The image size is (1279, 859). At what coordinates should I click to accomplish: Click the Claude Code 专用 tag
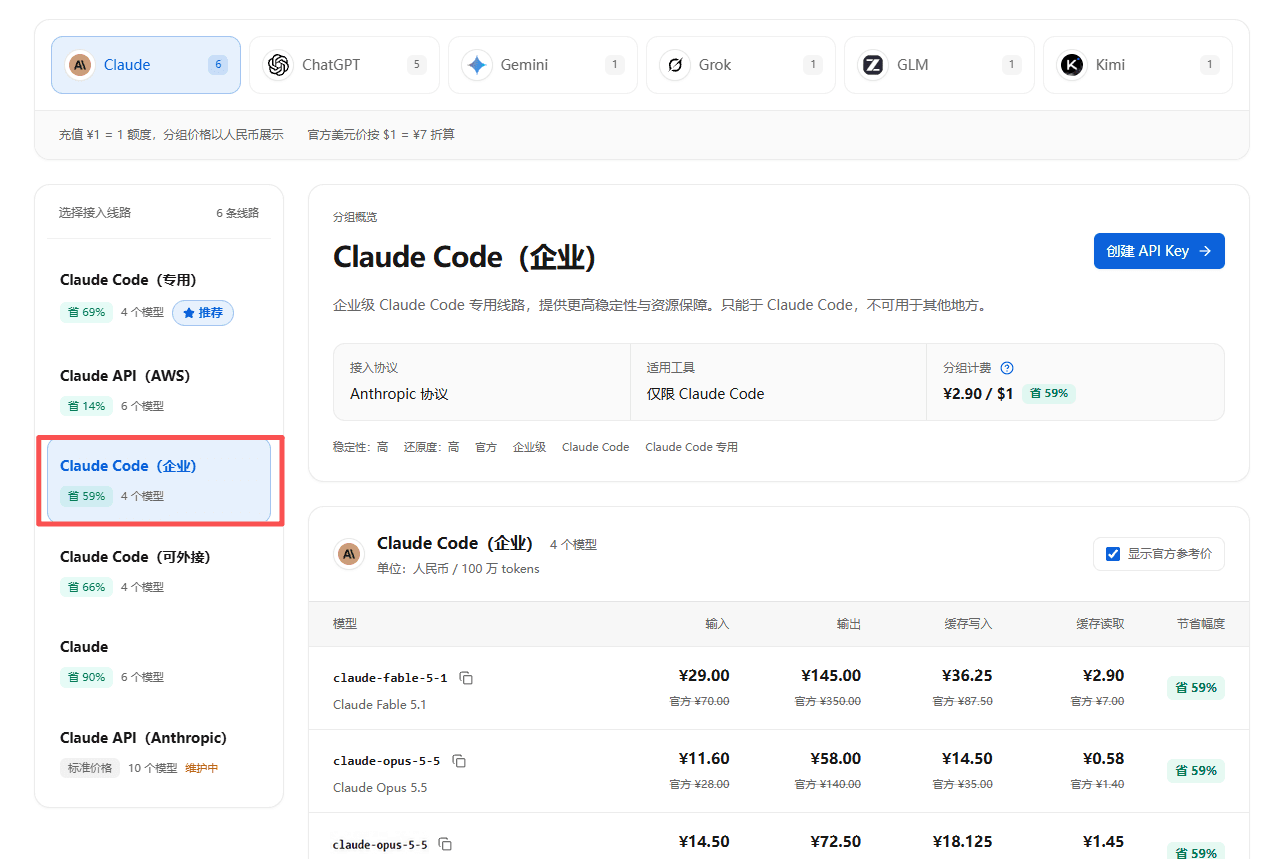tap(691, 447)
